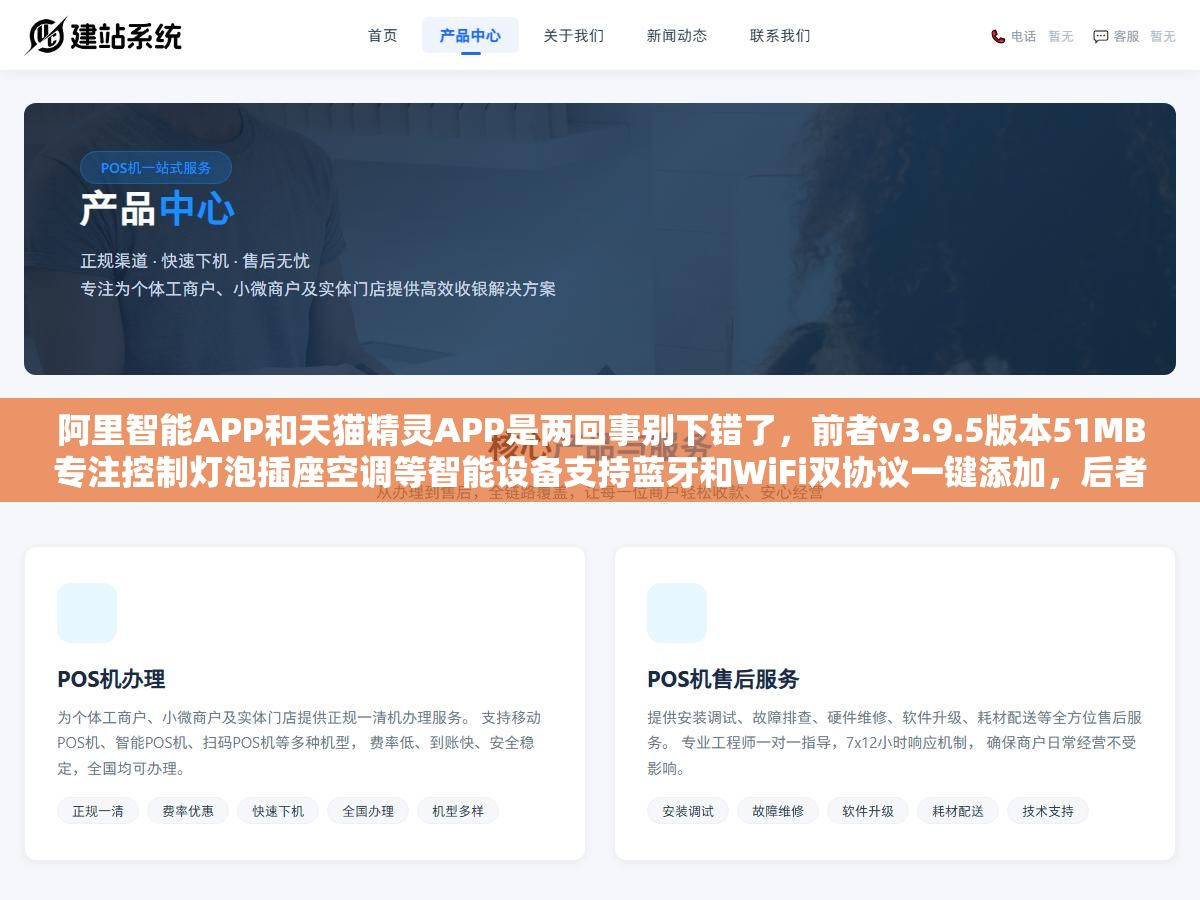Click the banner line starting 专注为个体工商户
Screen dimensions: 1200x900
318,289
